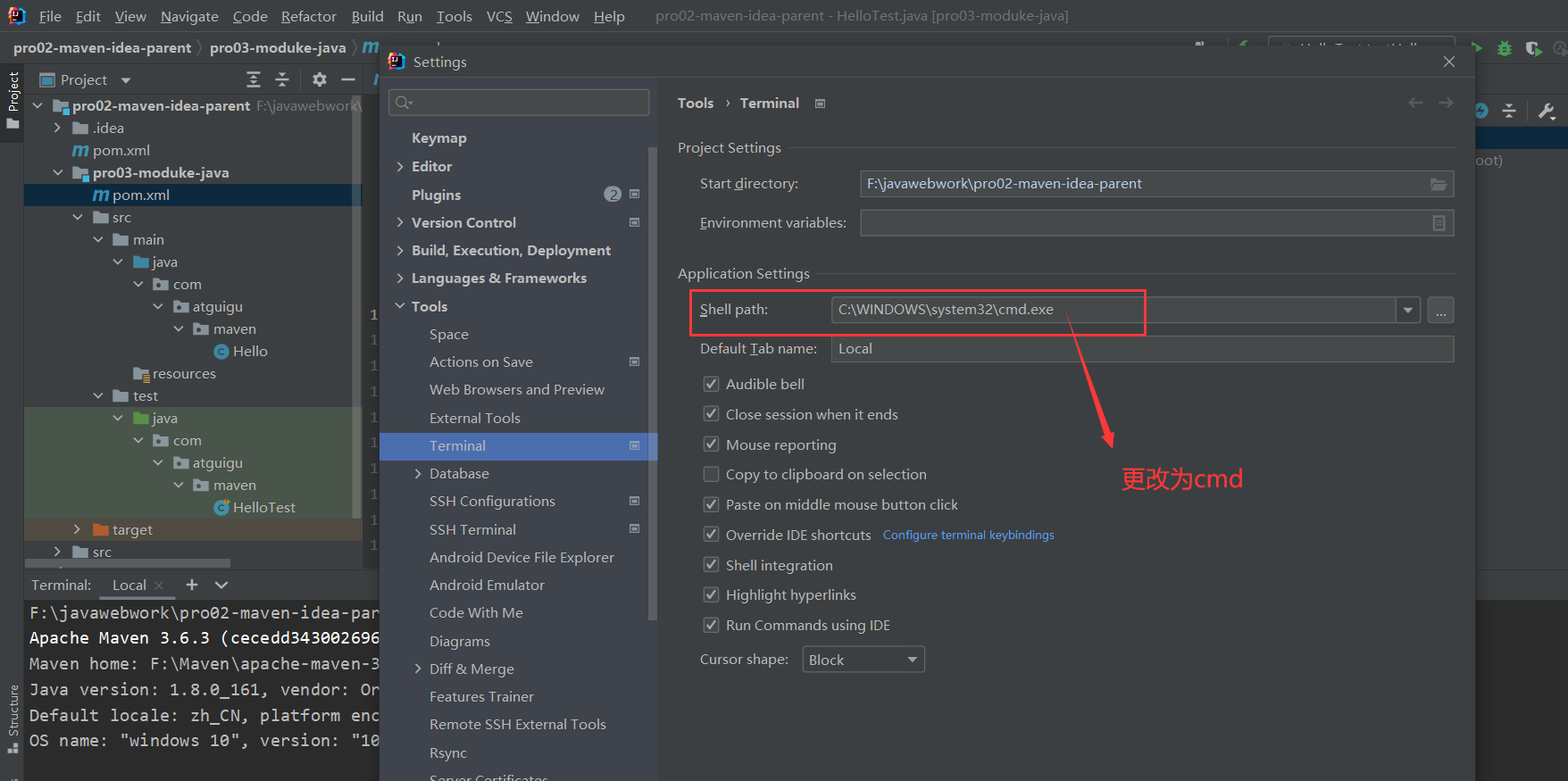Select Plugins in settings list
The width and height of the screenshot is (1568, 781).
pyautogui.click(x=436, y=195)
